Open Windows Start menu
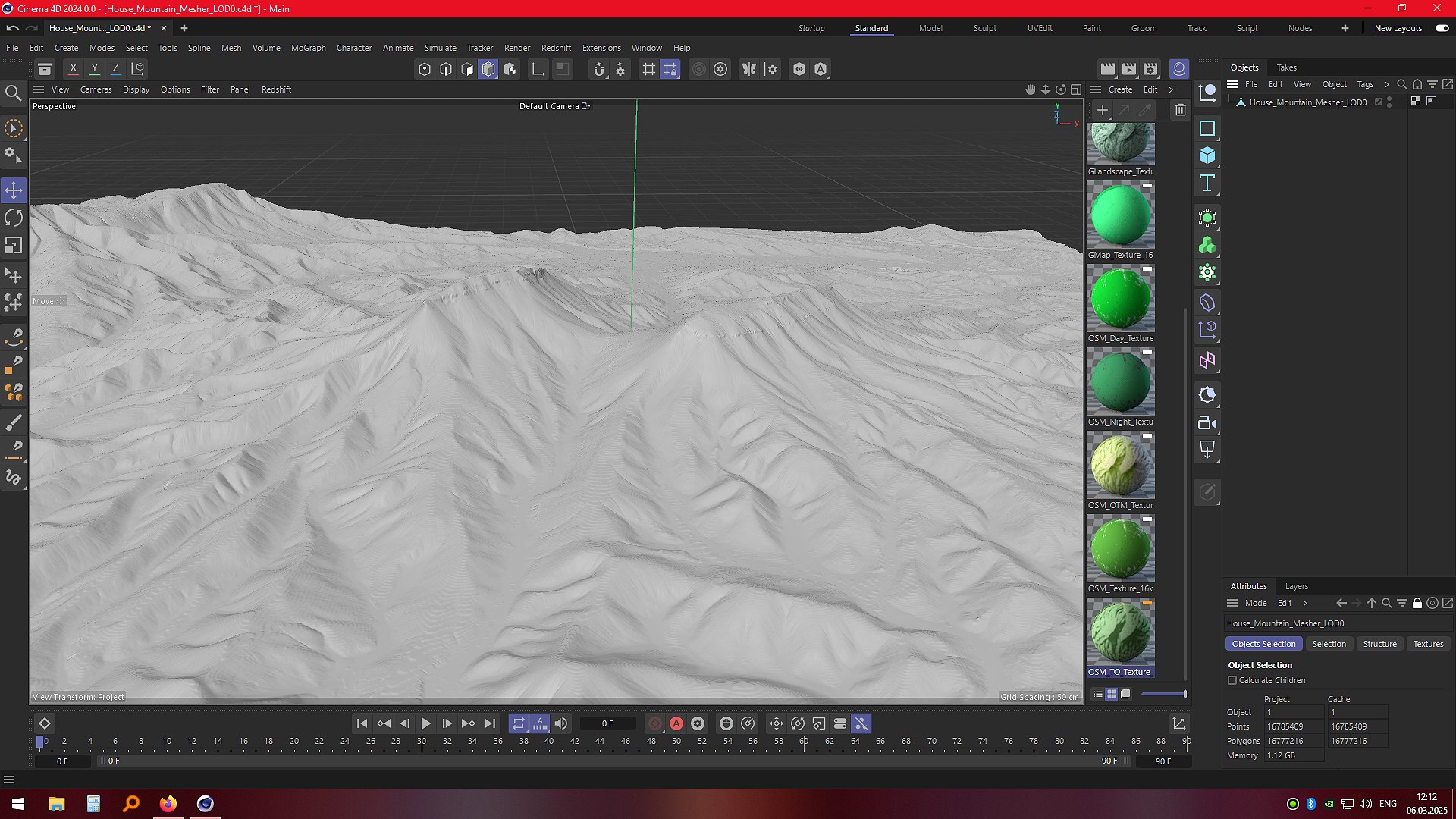The height and width of the screenshot is (819, 1456). click(x=18, y=804)
